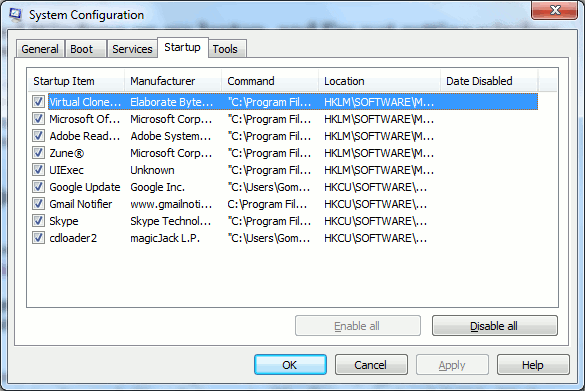Toggle the Google Update checkbox
585x391 pixels.
pos(38,187)
